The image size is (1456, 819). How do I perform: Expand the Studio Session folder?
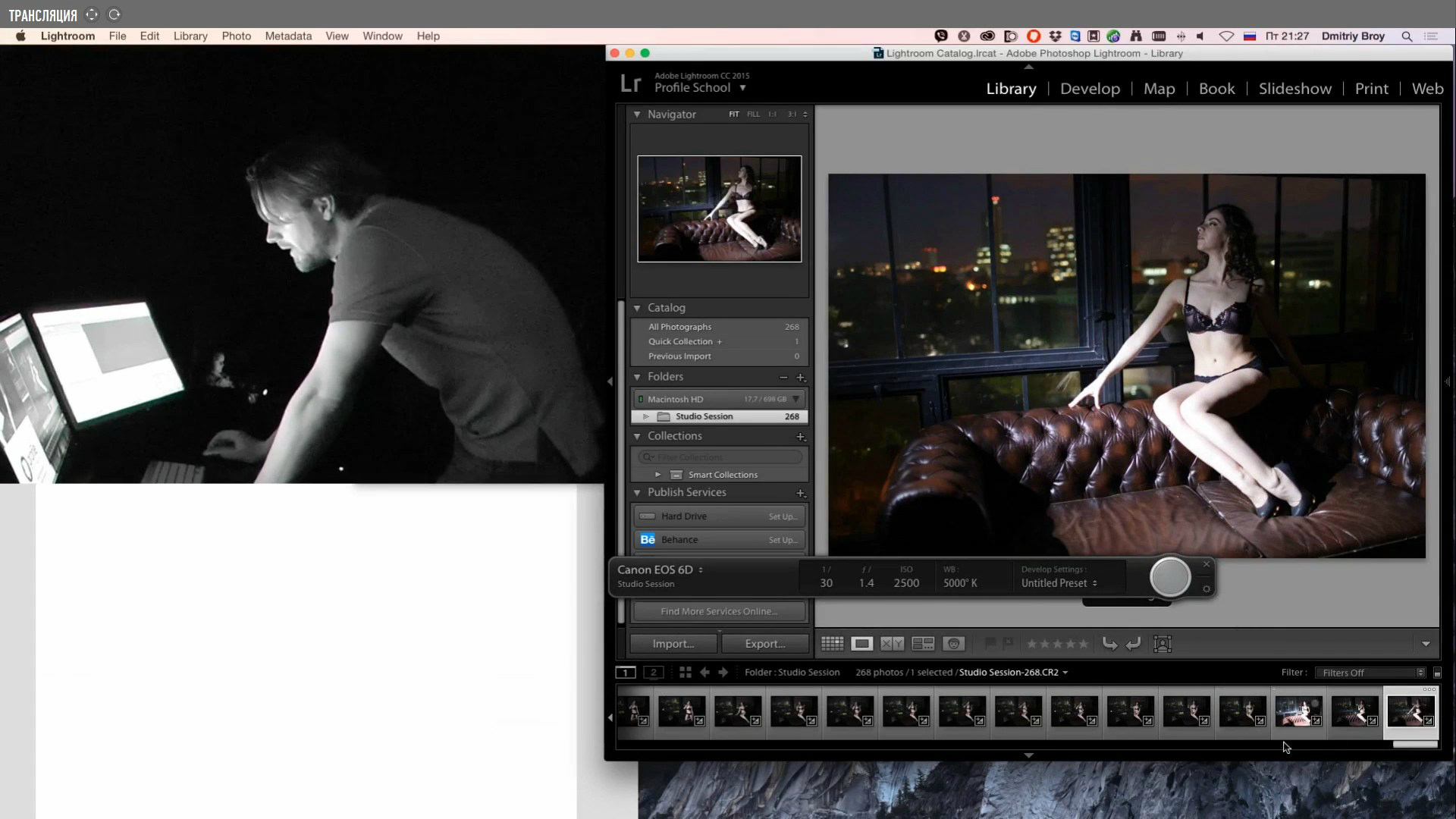coord(646,416)
